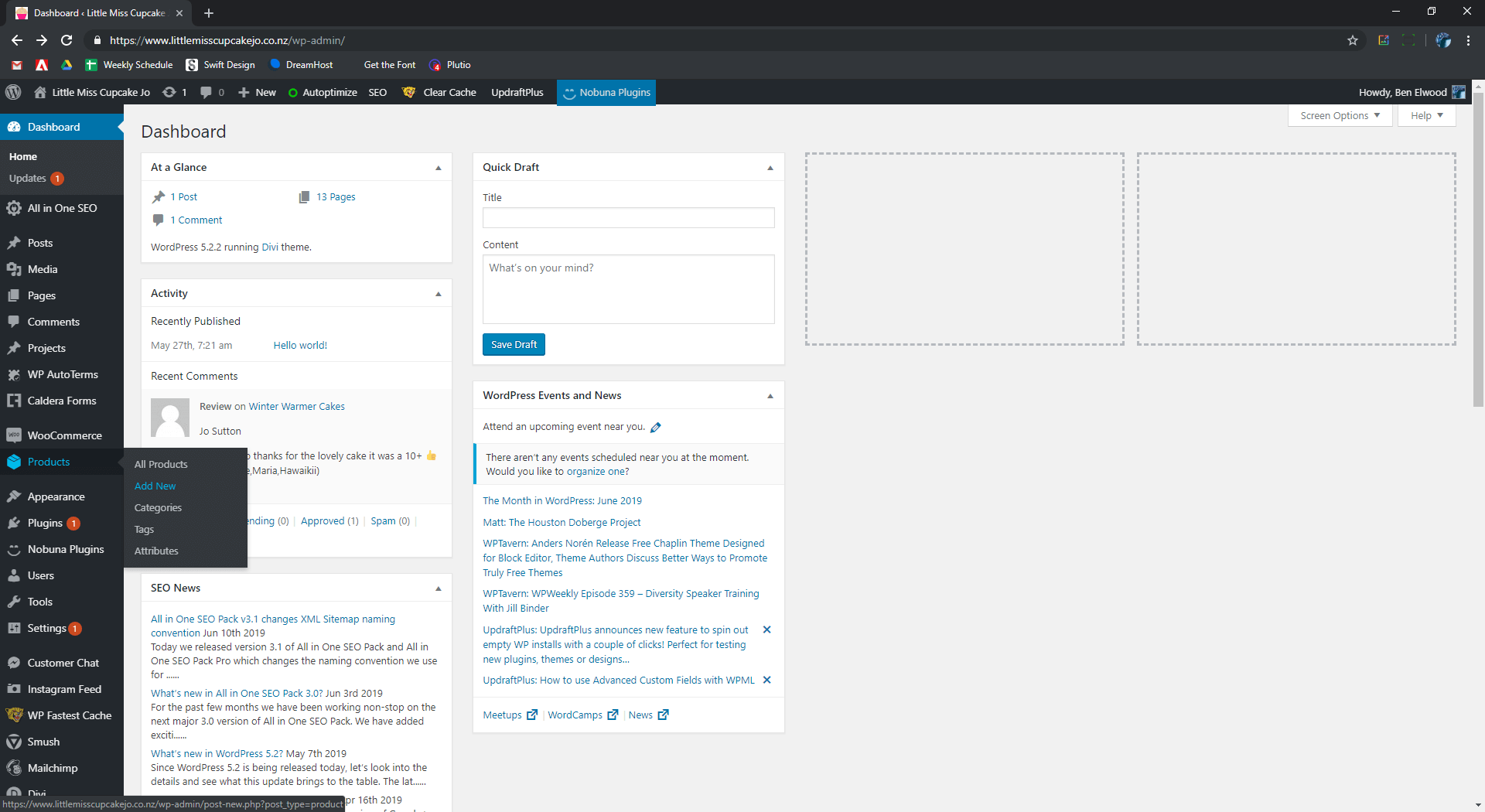This screenshot has width=1485, height=812.
Task: Collapse WordPress Events and News panel
Action: pyautogui.click(x=770, y=396)
